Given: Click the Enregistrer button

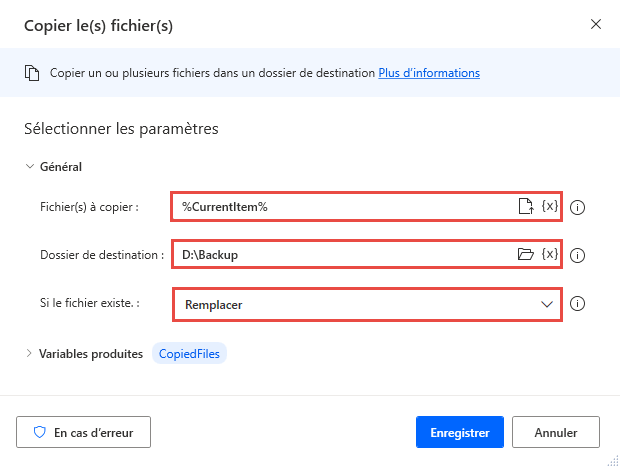Looking at the screenshot, I should click(459, 433).
